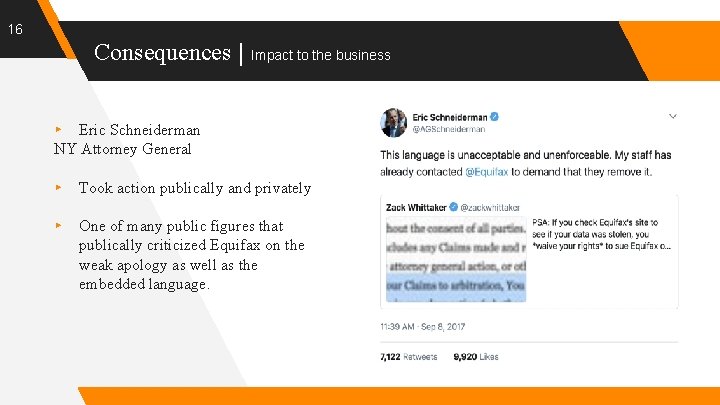Click Eric Schneiderman's profile avatar
Screen dimensions: 720x405
(393, 122)
